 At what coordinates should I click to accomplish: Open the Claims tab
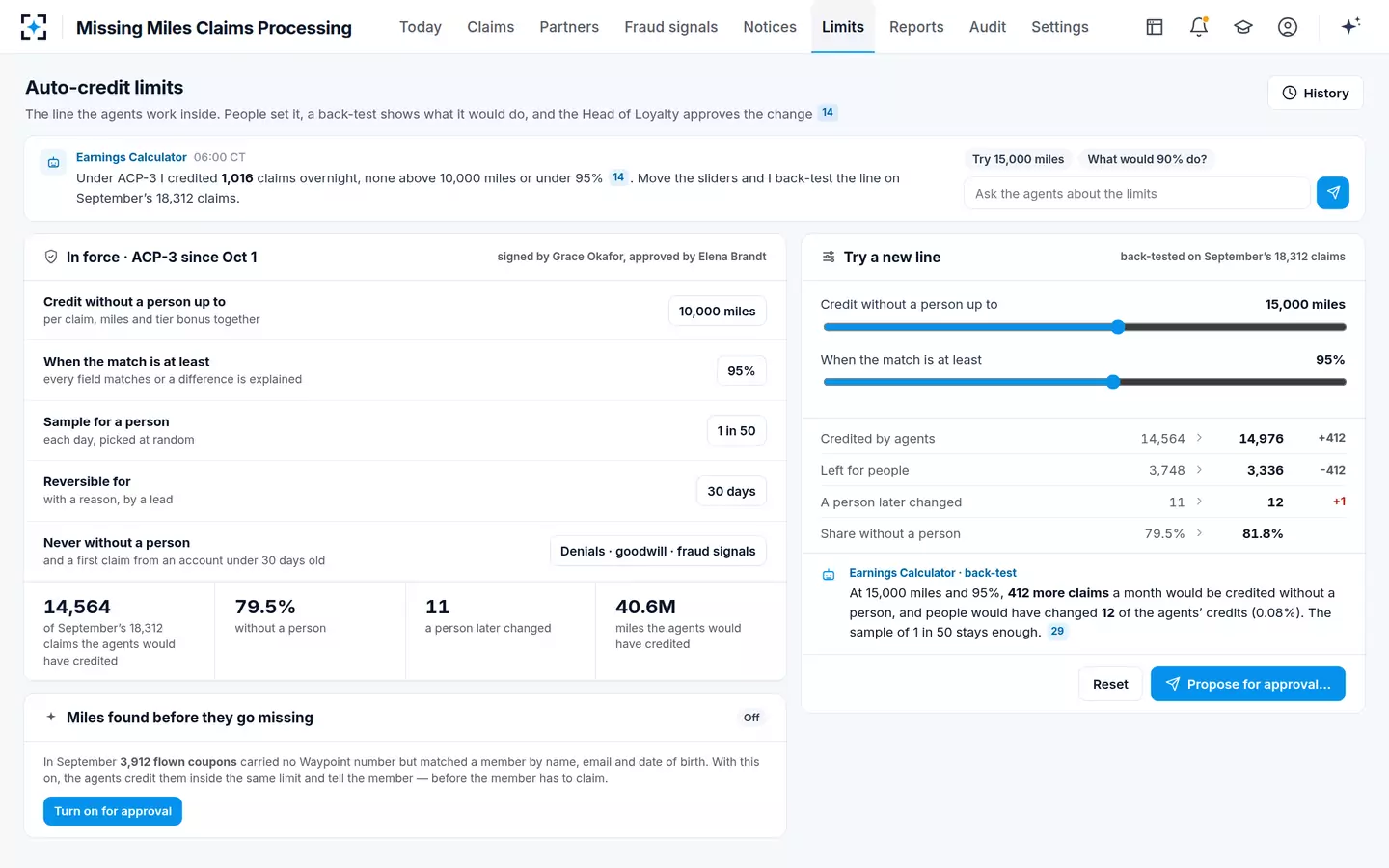click(x=491, y=27)
